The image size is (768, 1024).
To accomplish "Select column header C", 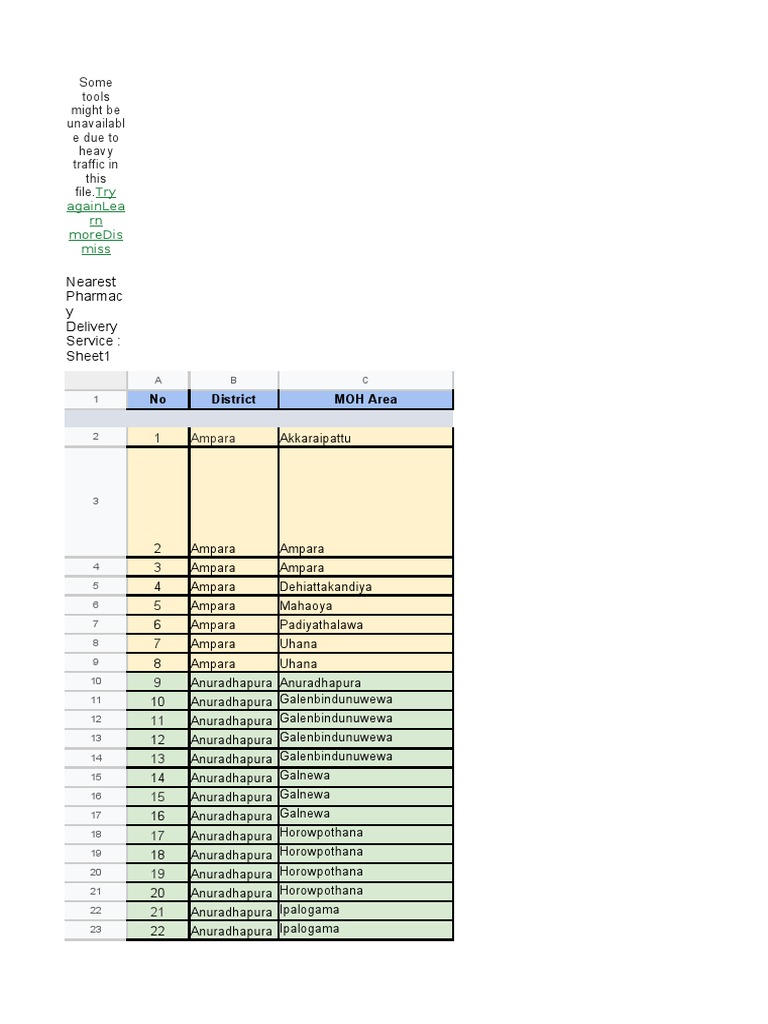I will [366, 380].
